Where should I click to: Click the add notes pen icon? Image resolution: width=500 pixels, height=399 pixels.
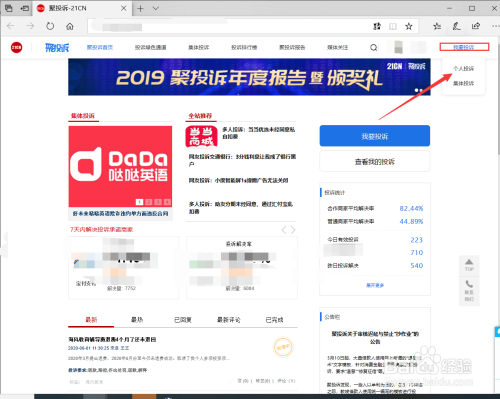[x=456, y=26]
